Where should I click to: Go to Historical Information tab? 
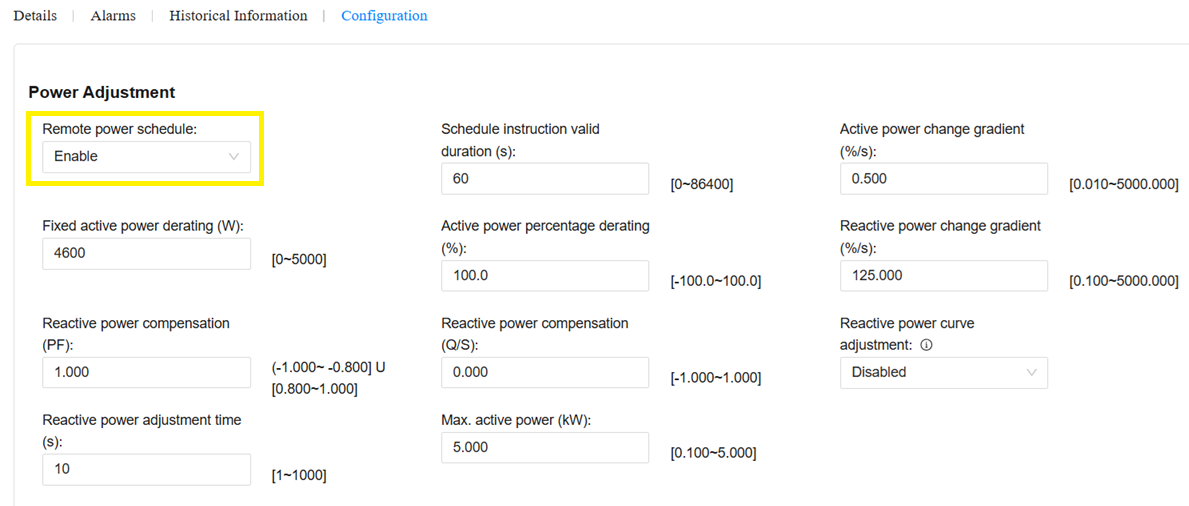[238, 16]
